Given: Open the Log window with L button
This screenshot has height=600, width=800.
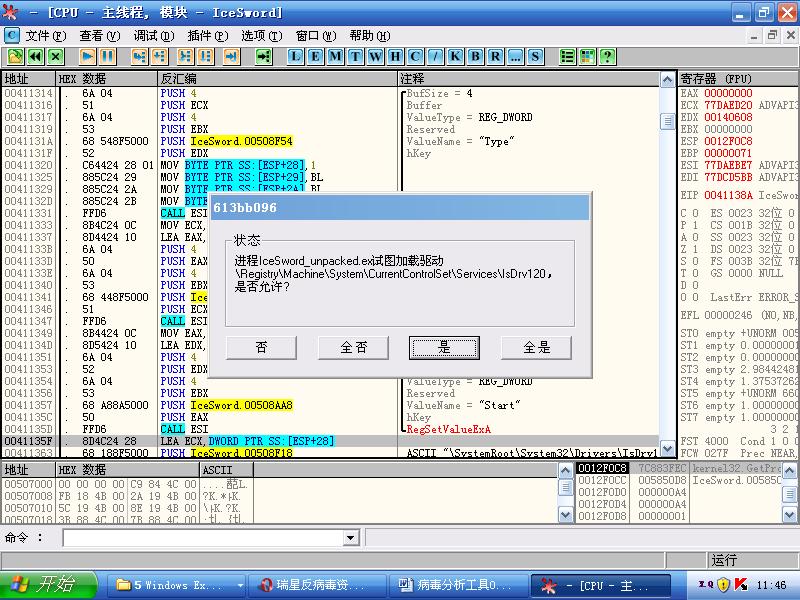Looking at the screenshot, I should pyautogui.click(x=295, y=57).
